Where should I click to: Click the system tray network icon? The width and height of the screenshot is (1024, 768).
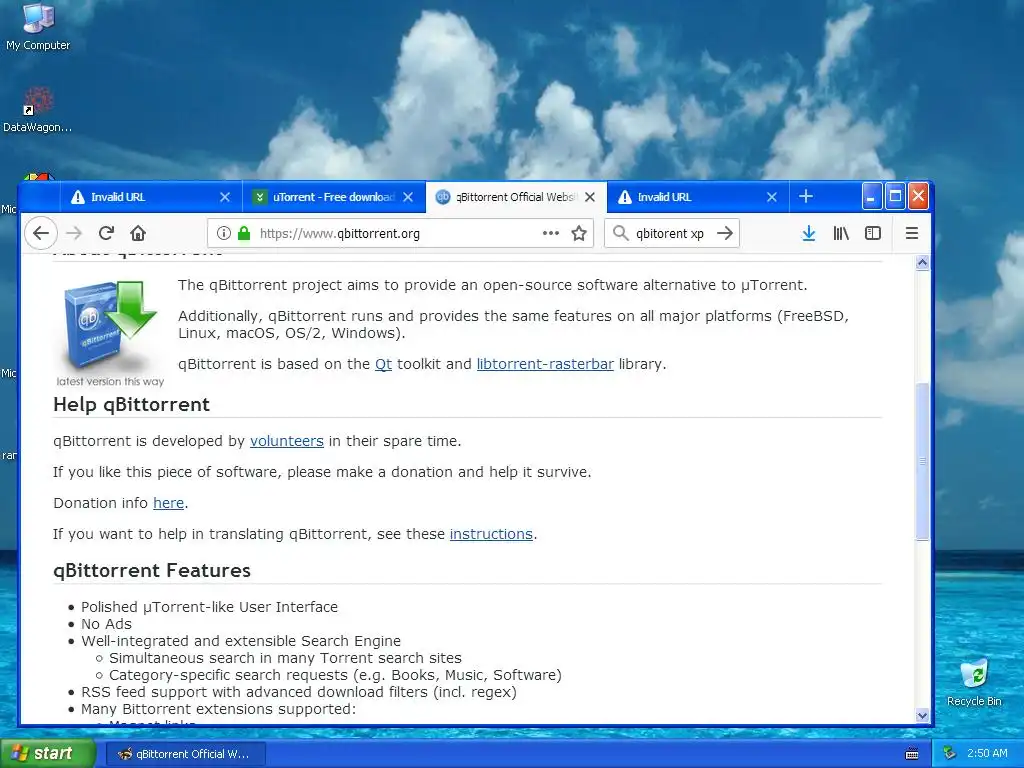click(x=950, y=754)
